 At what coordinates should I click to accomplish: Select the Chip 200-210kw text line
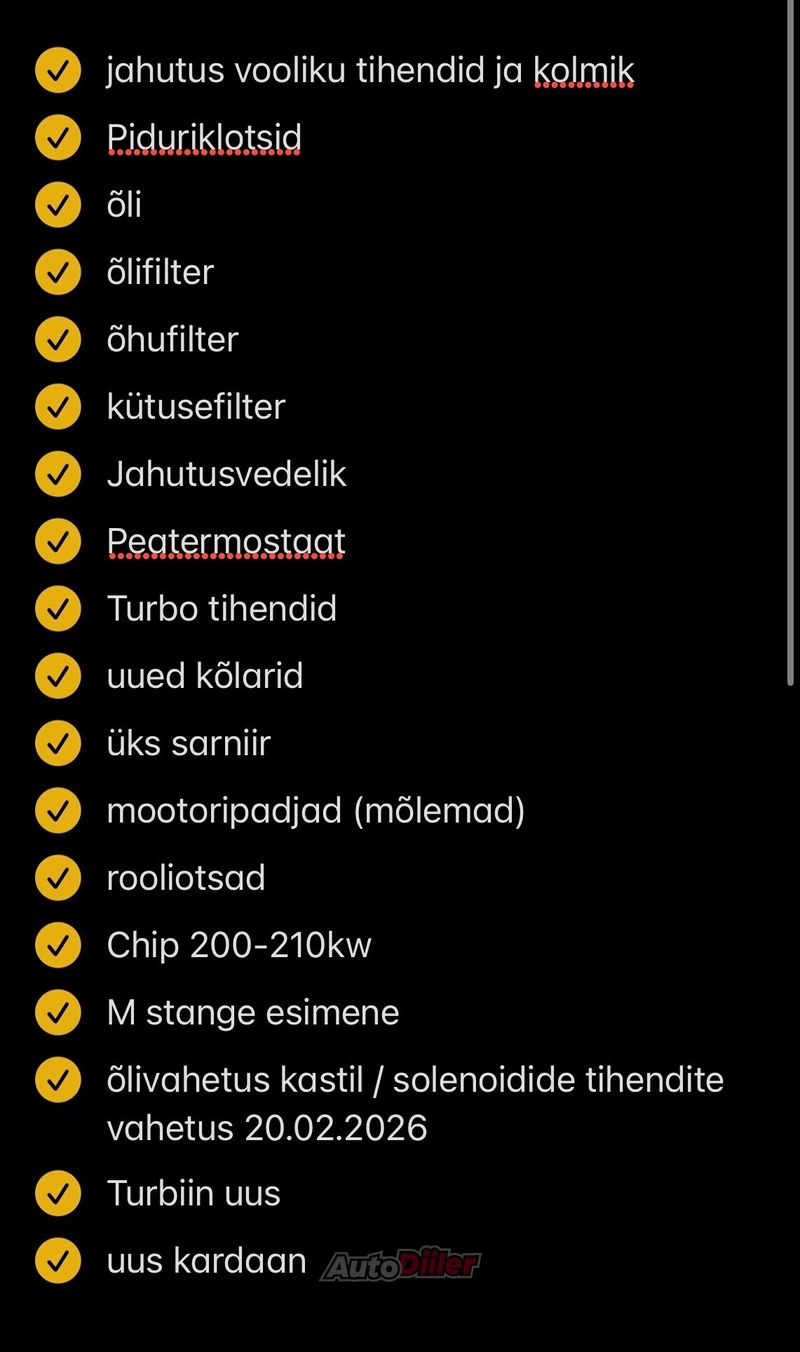tap(239, 945)
